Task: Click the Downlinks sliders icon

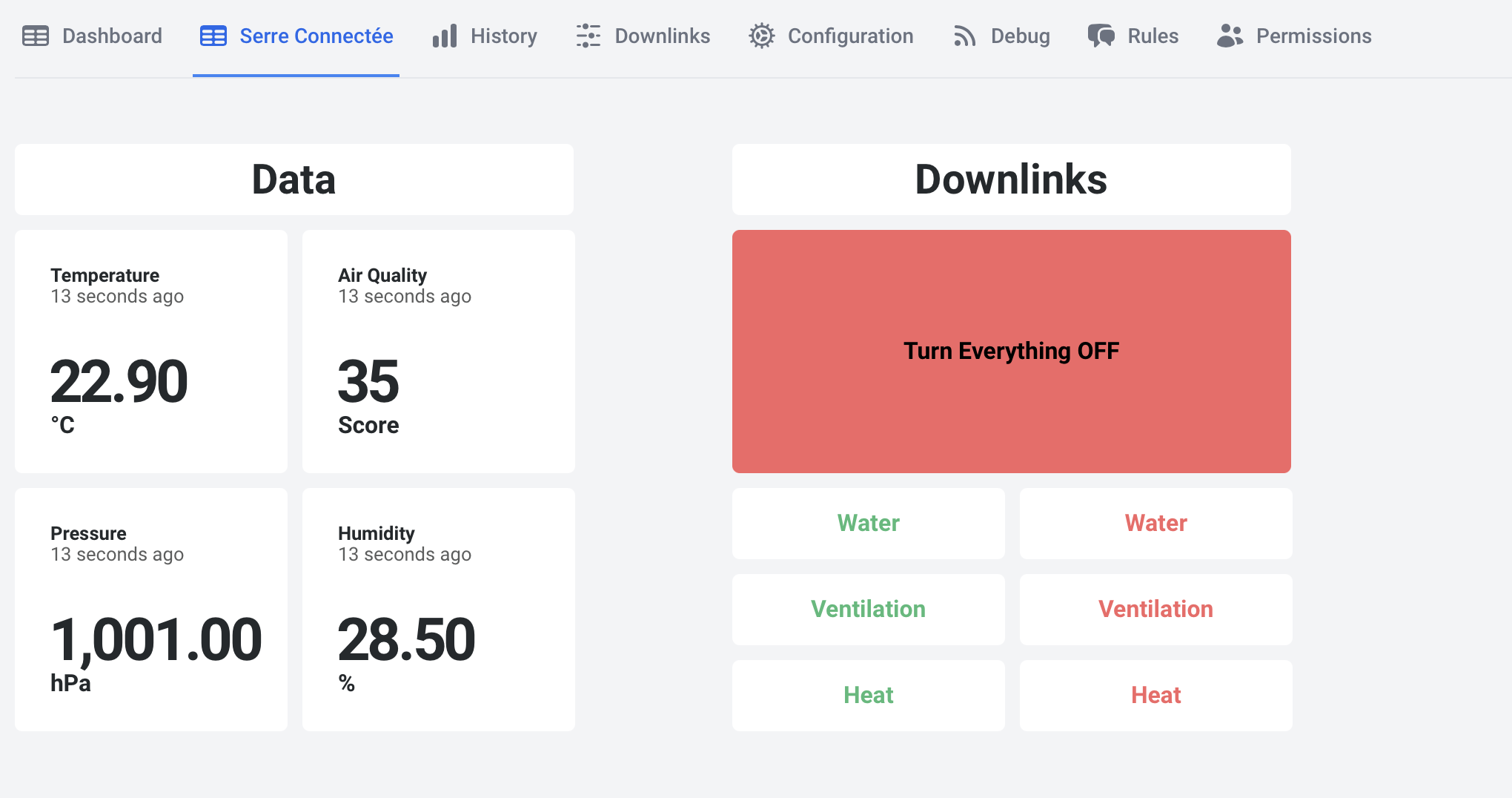Action: point(588,36)
